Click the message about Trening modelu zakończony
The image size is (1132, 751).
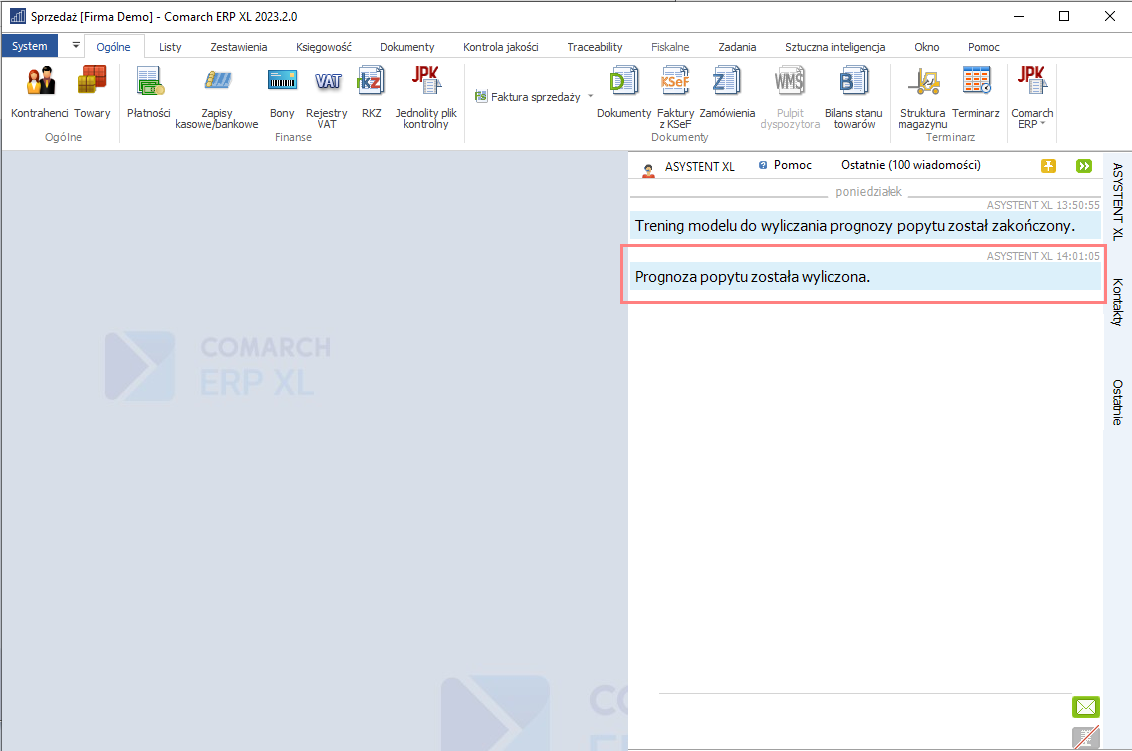click(865, 226)
